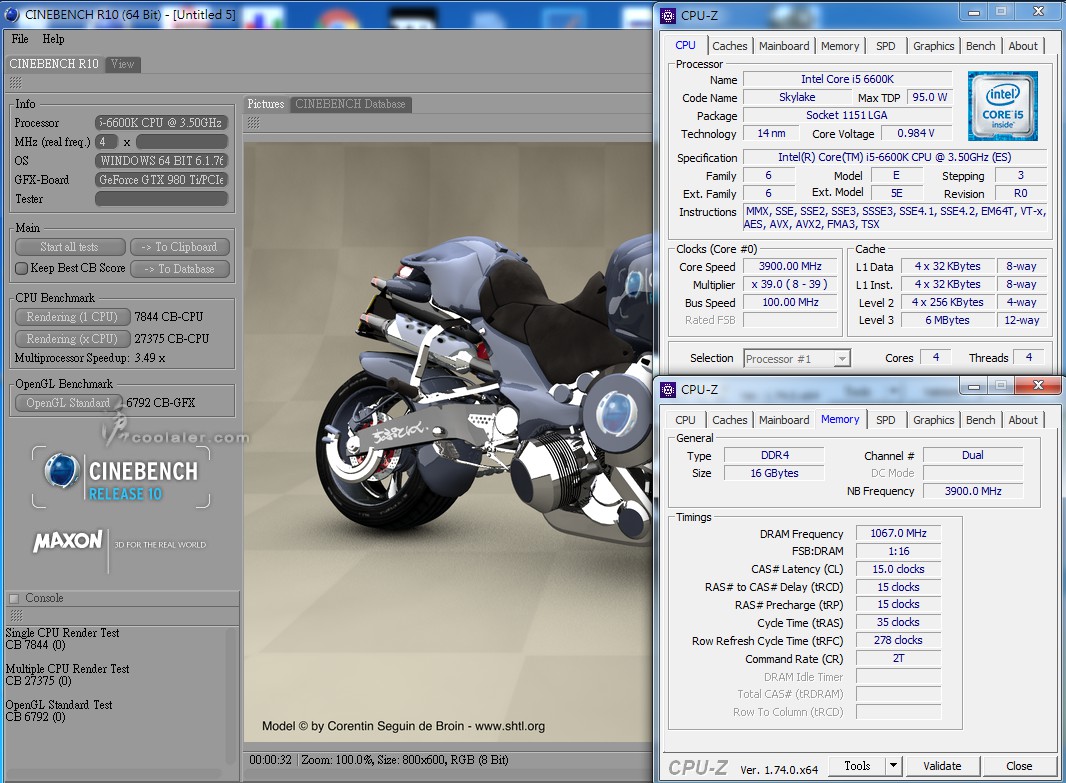Screen dimensions: 1066x783
Task: Click the Start all tests button
Action: pyautogui.click(x=69, y=247)
